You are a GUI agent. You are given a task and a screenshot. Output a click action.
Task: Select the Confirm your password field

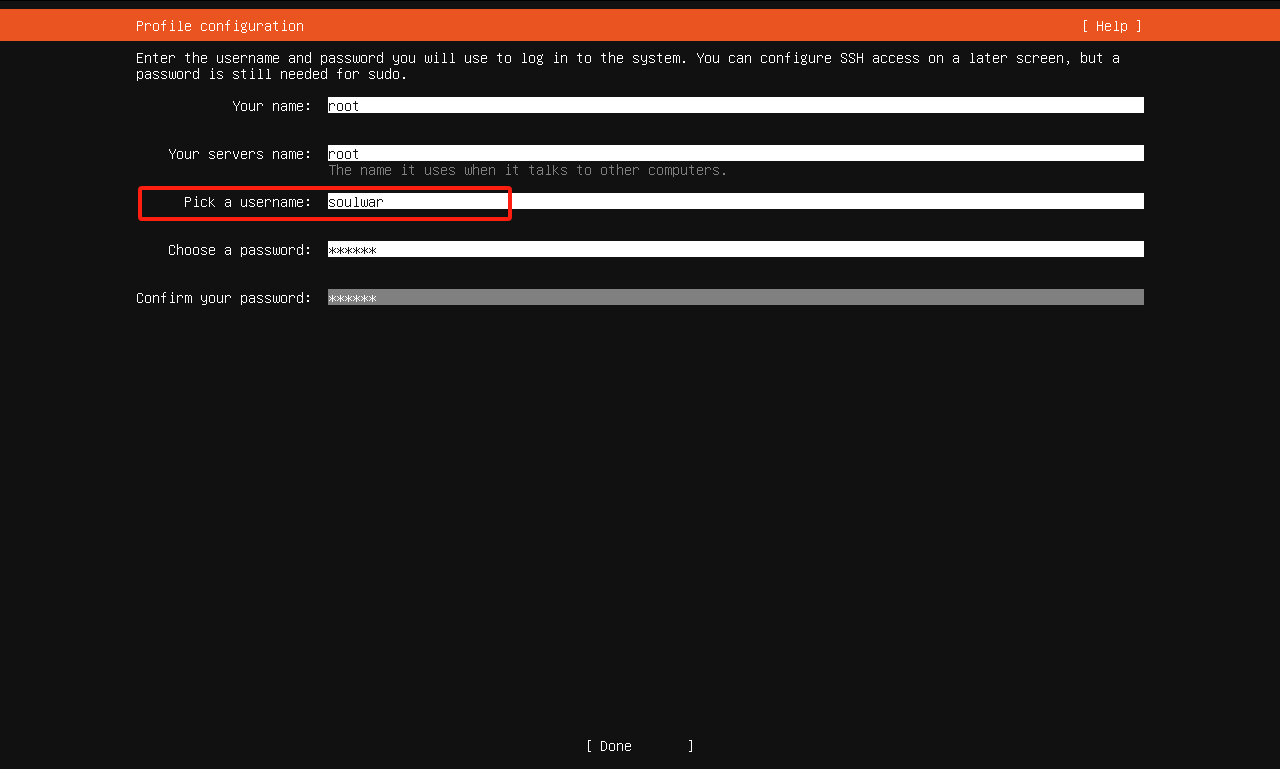click(x=736, y=297)
